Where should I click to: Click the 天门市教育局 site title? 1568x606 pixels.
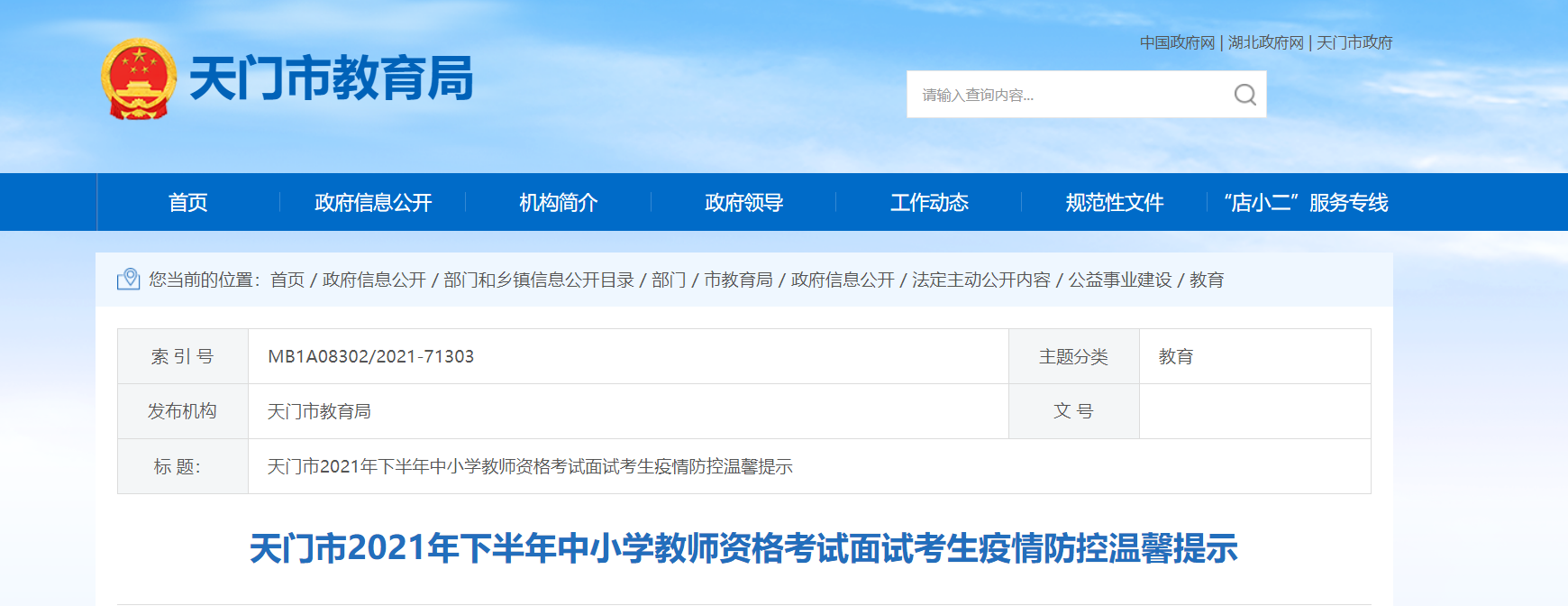(332, 78)
